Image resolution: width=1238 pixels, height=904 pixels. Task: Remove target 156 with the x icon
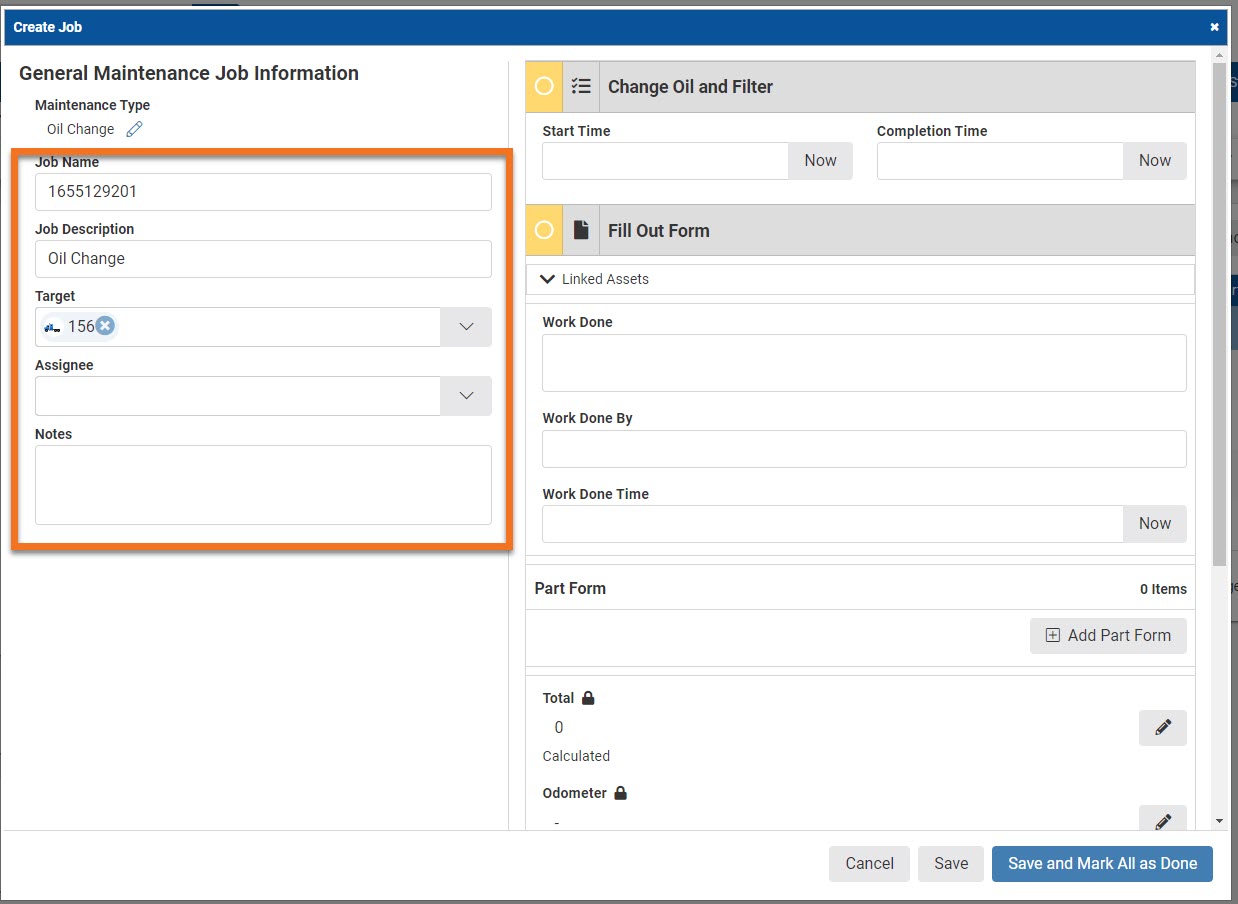[105, 326]
